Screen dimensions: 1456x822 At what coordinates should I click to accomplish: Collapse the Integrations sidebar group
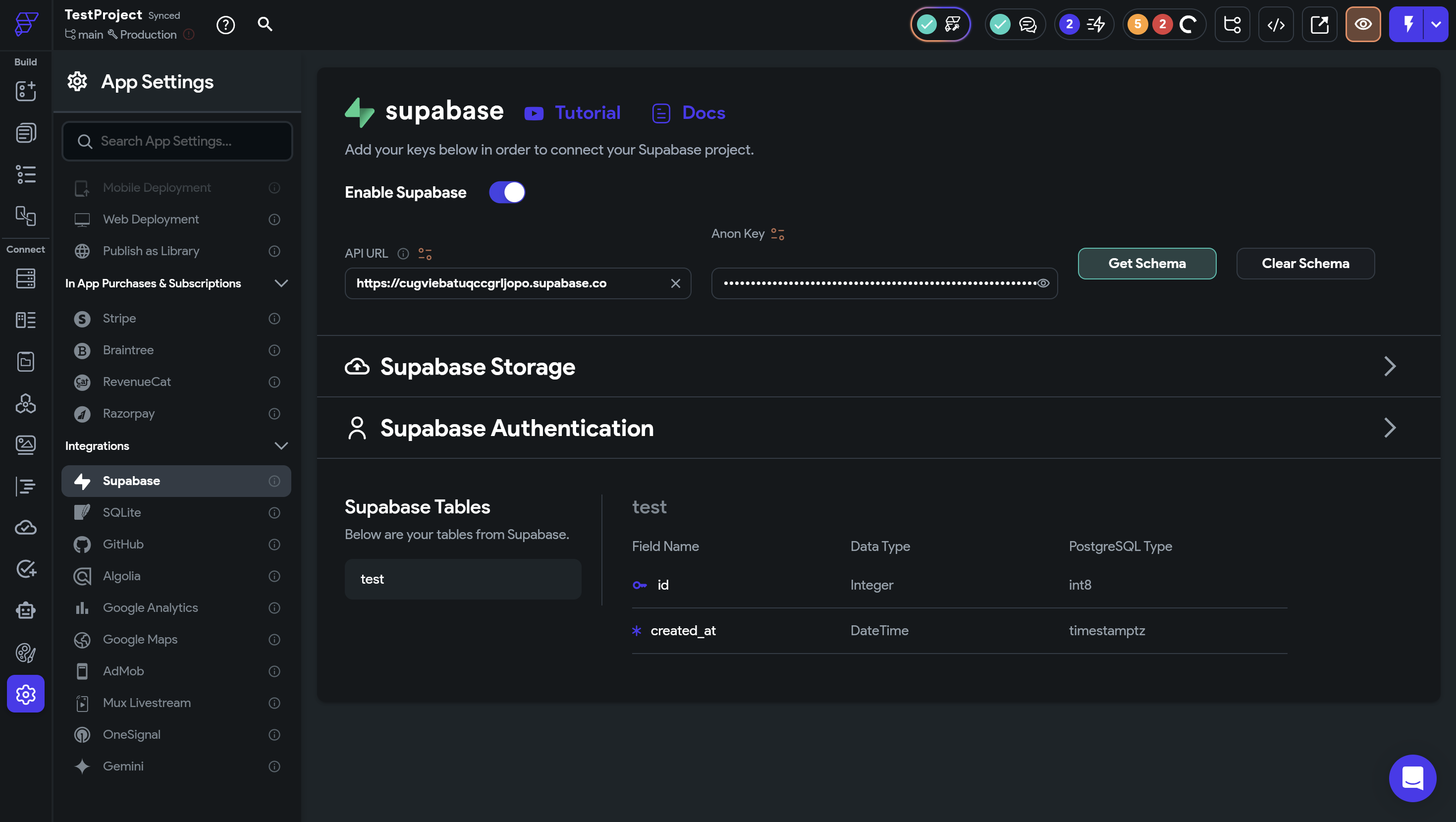281,446
